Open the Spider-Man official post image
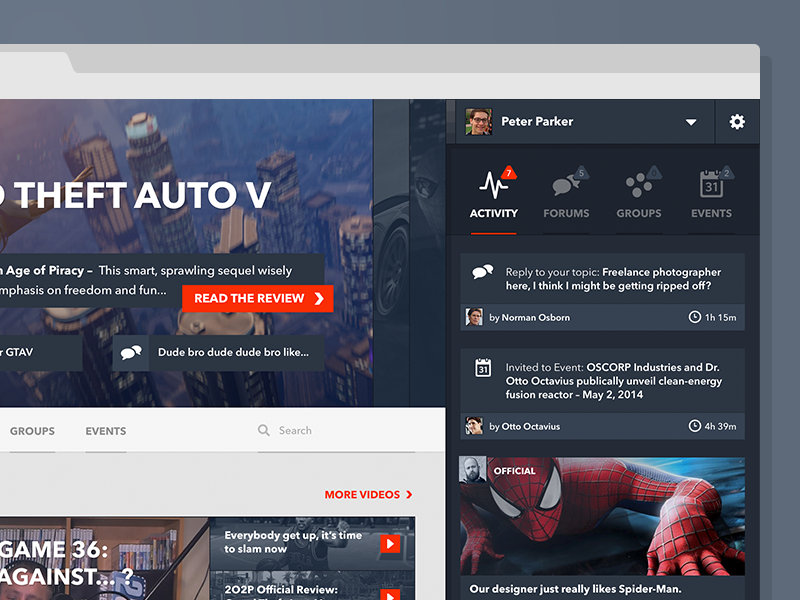Image resolution: width=800 pixels, height=600 pixels. click(x=602, y=516)
